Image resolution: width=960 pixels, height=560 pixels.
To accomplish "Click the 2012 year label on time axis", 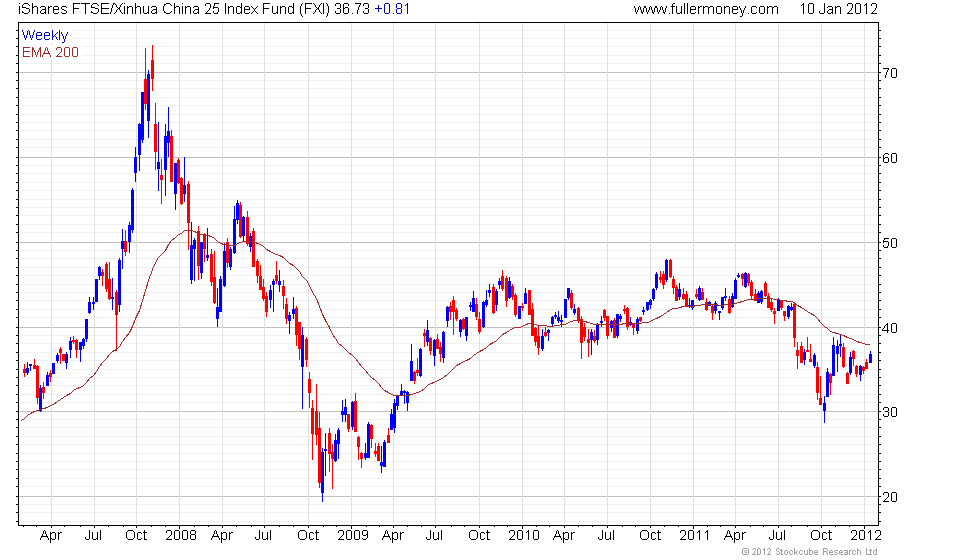I will coord(866,536).
